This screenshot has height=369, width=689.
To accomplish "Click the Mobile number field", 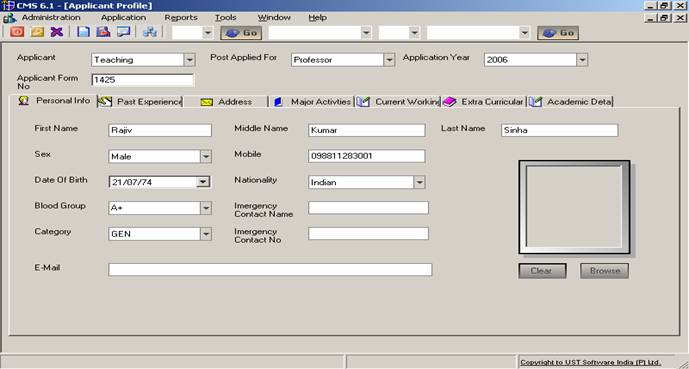I will [x=366, y=156].
